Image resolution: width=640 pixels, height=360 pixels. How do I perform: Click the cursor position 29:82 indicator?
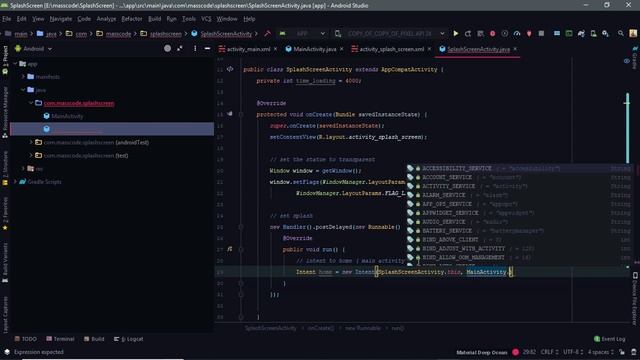point(529,352)
